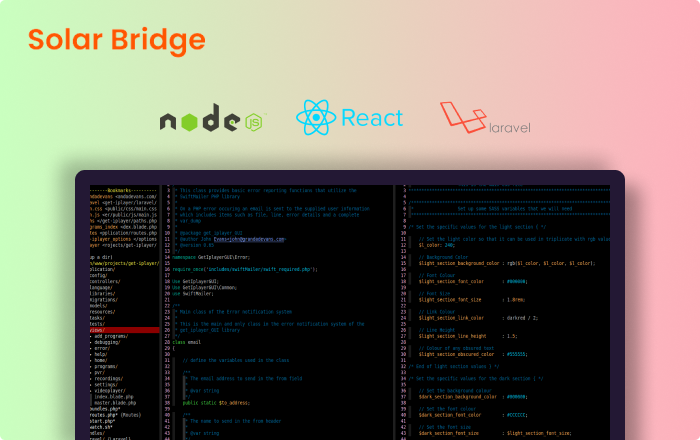
Task: Open the videoplayer/ folder in file tree
Action: [110, 390]
